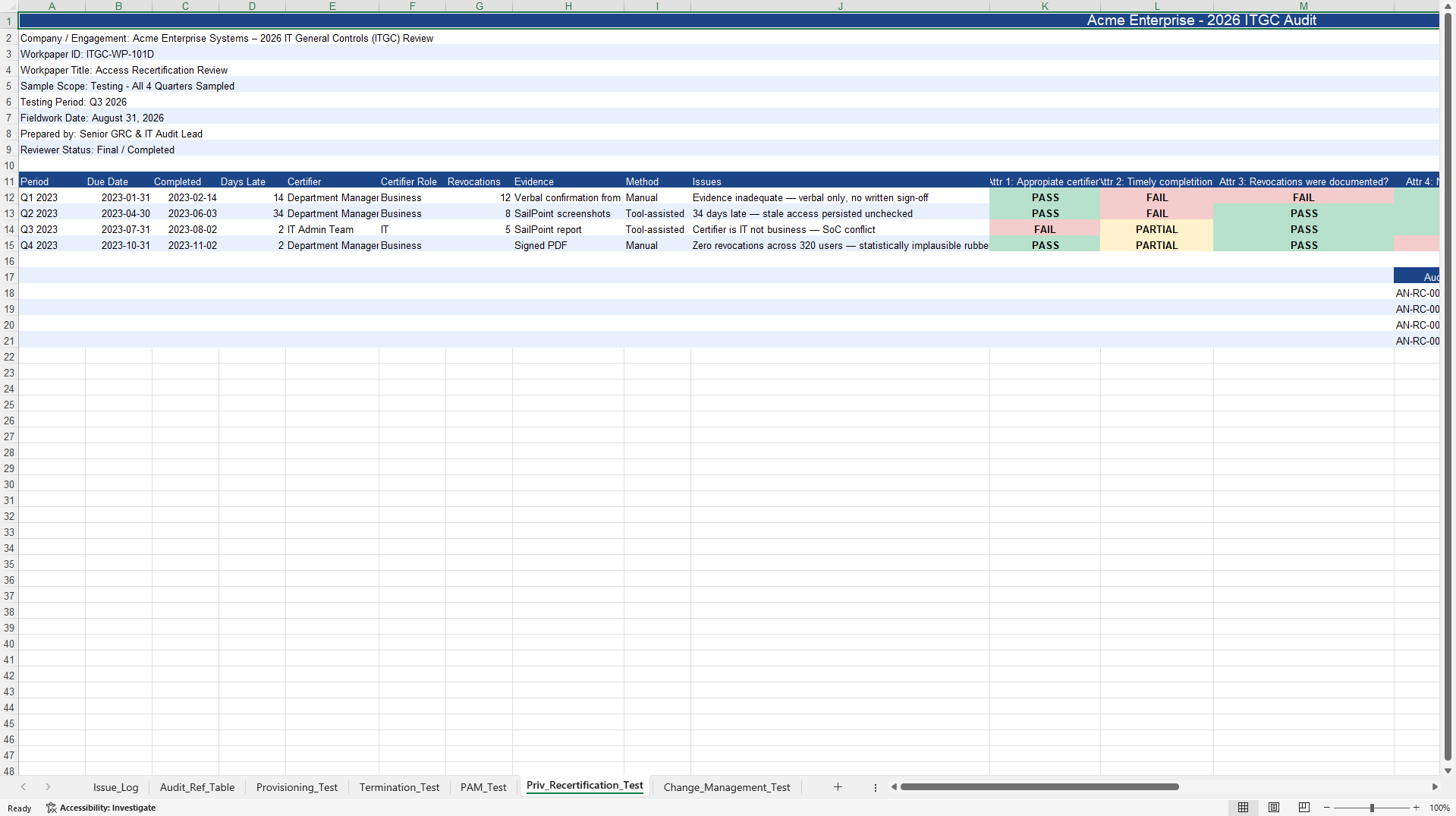Viewport: 1456px width, 816px height.
Task: Select the Signed PDF evidence cell
Action: tap(568, 245)
